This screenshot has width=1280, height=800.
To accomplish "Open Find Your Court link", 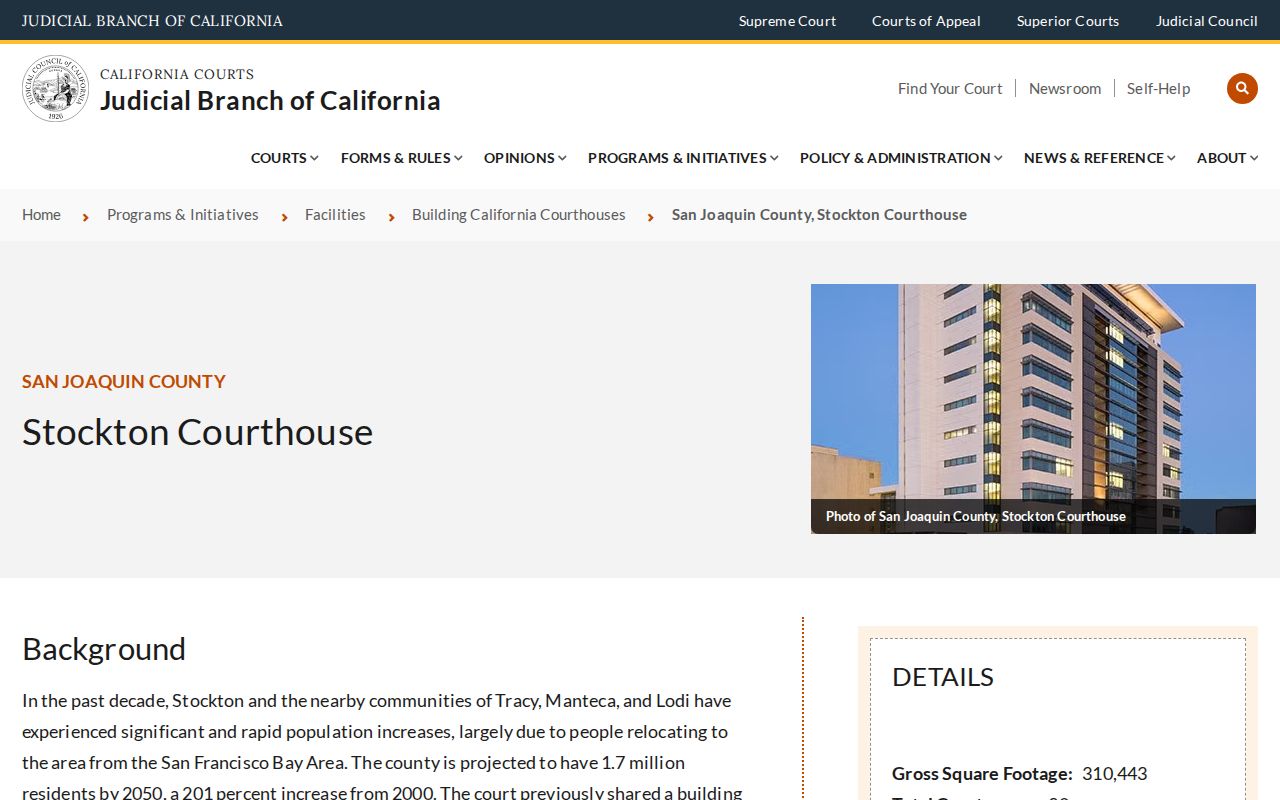I will pyautogui.click(x=950, y=89).
